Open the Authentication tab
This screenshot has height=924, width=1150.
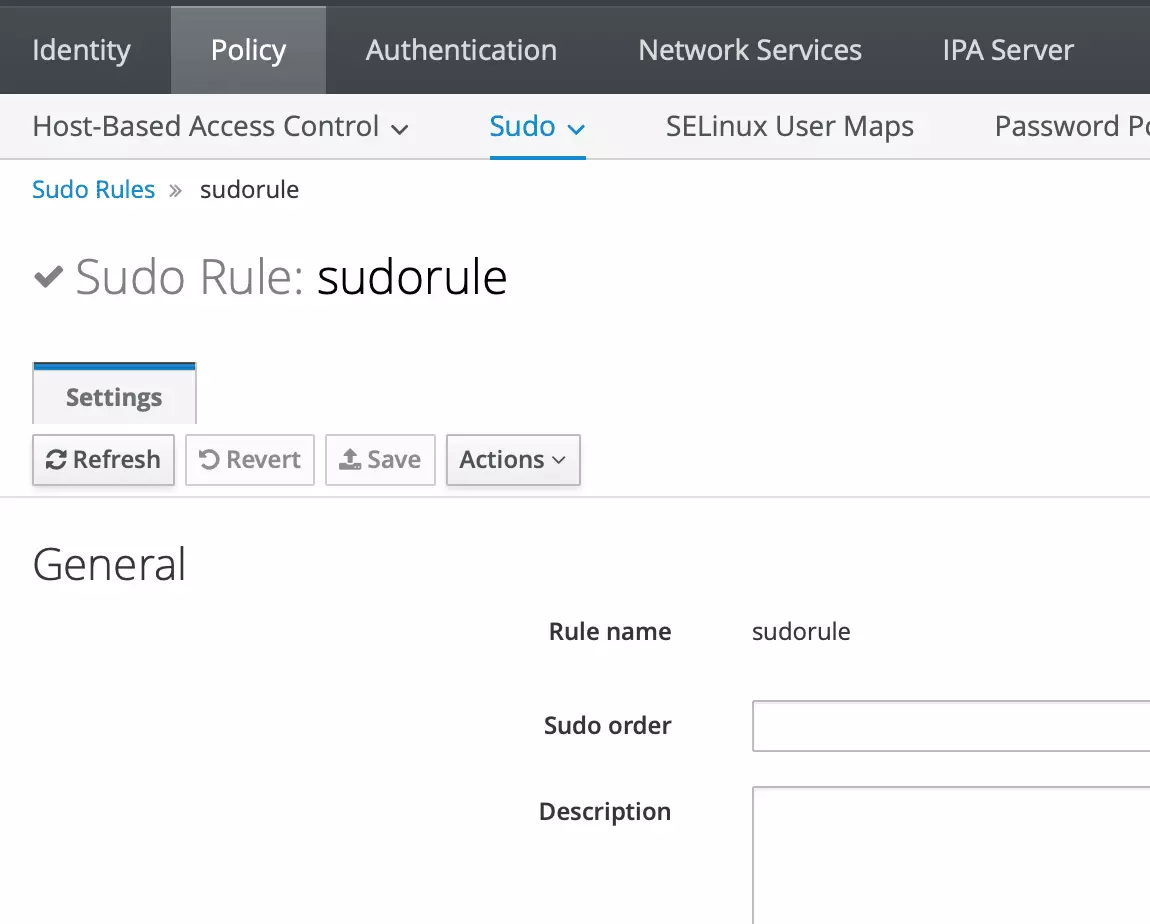pyautogui.click(x=461, y=50)
